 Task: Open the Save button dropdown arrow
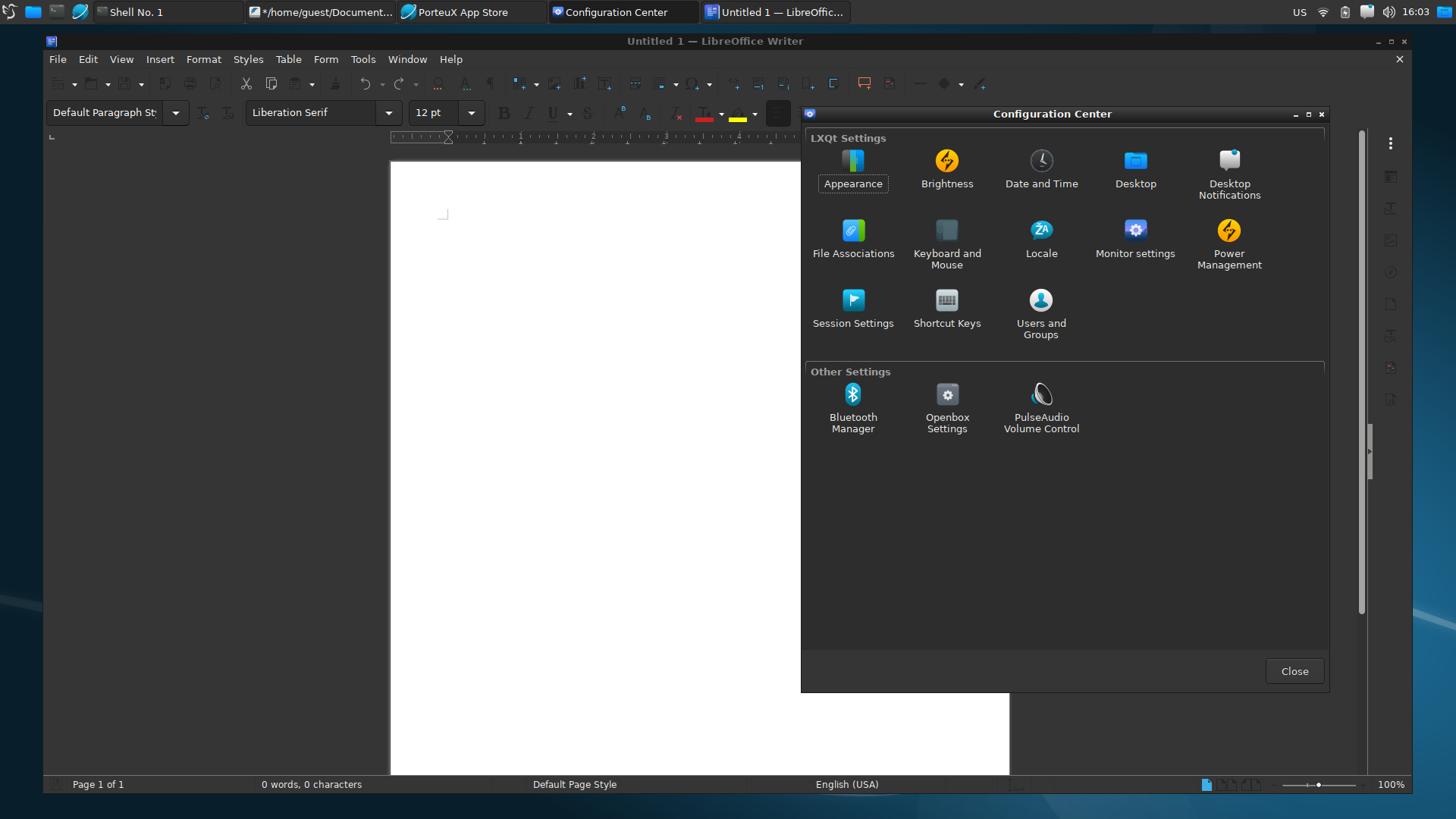click(x=141, y=85)
